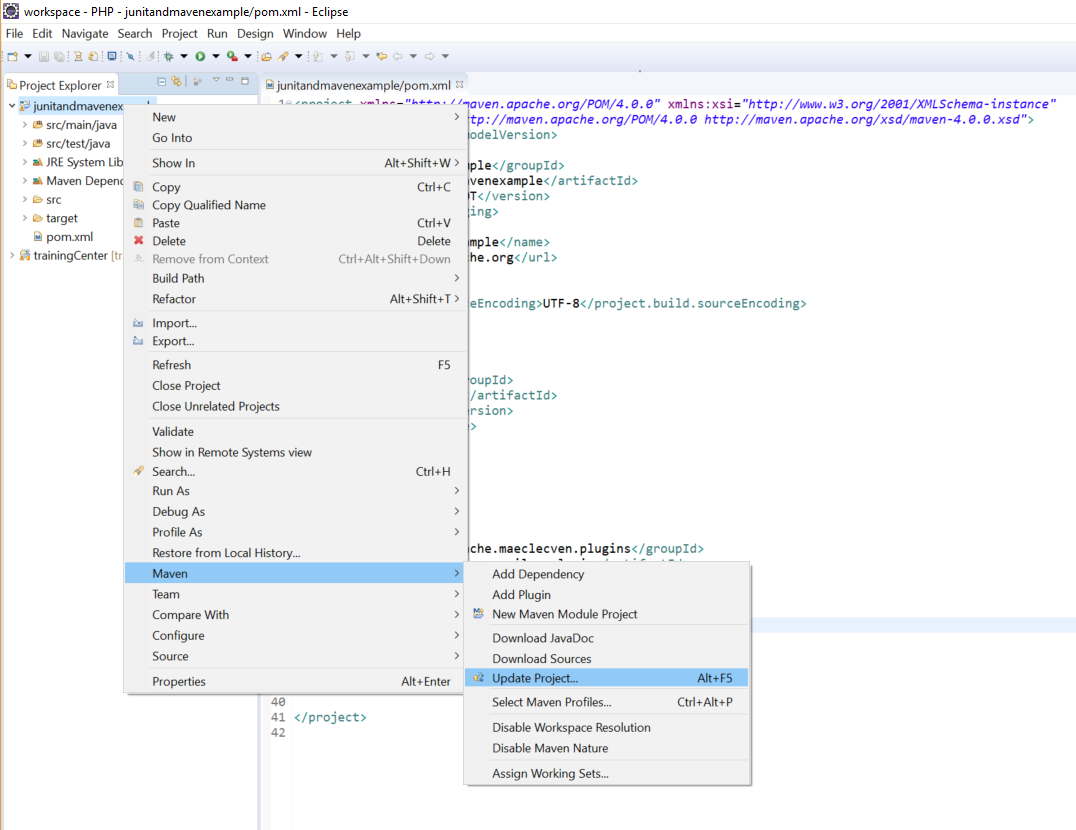The height and width of the screenshot is (830, 1076).
Task: Click the Search flashlight toolbar icon
Action: (x=283, y=56)
